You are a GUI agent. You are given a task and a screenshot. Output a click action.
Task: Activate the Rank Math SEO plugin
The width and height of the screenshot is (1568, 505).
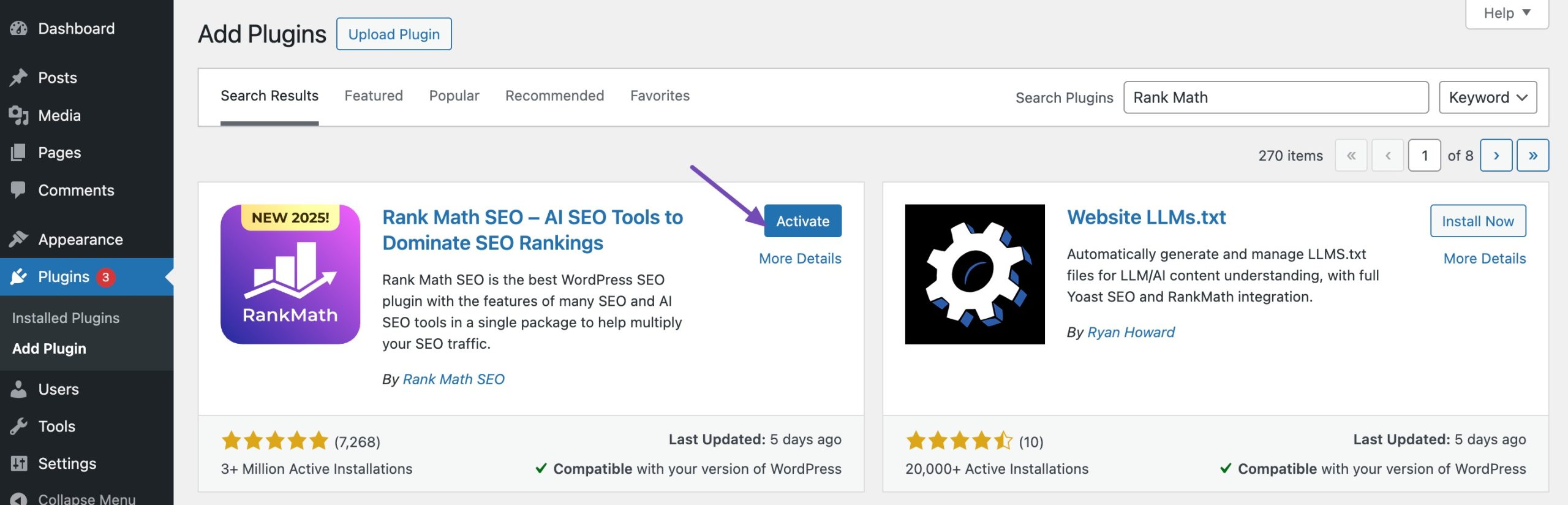point(802,221)
